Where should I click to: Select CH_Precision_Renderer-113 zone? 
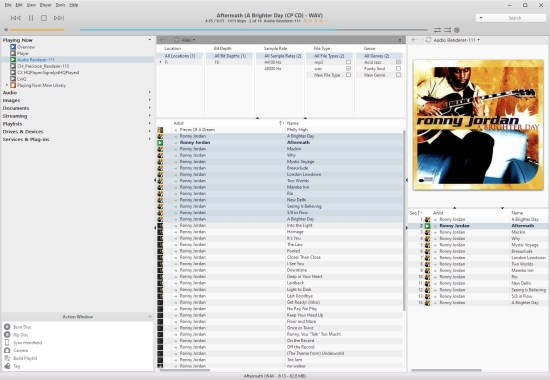[43, 66]
